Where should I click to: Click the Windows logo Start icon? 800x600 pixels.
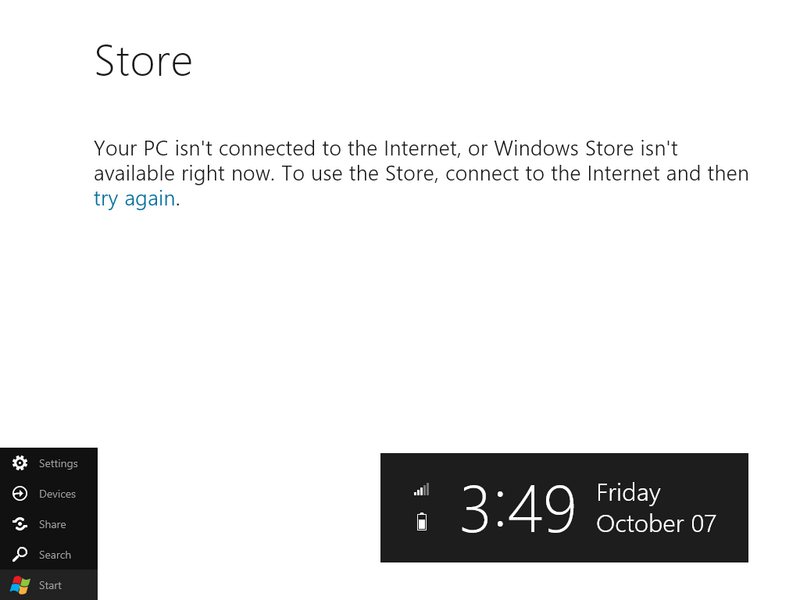pos(19,585)
